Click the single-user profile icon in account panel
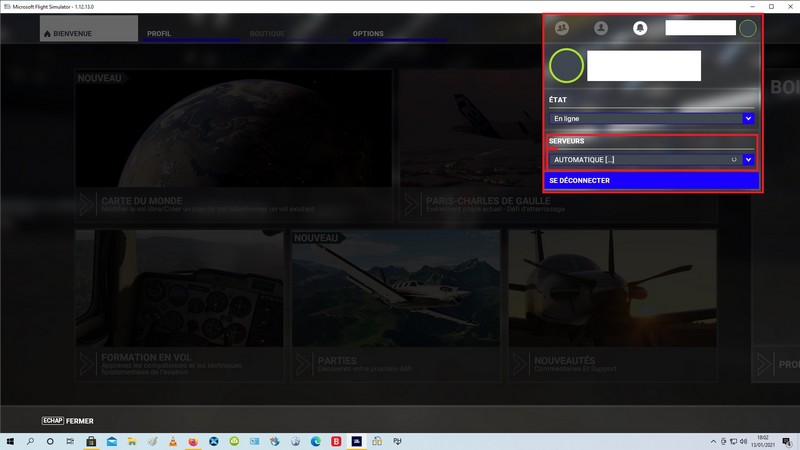The height and width of the screenshot is (450, 800). coord(601,28)
